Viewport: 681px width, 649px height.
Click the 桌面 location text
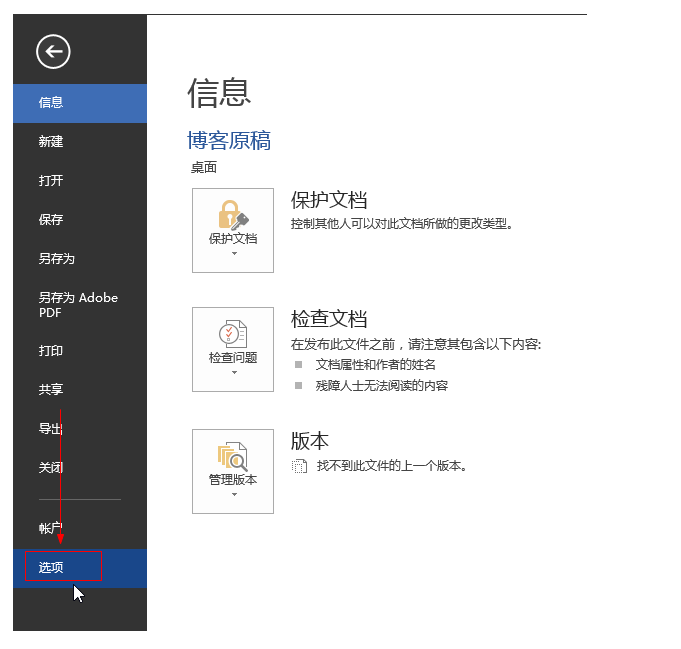pyautogui.click(x=204, y=168)
